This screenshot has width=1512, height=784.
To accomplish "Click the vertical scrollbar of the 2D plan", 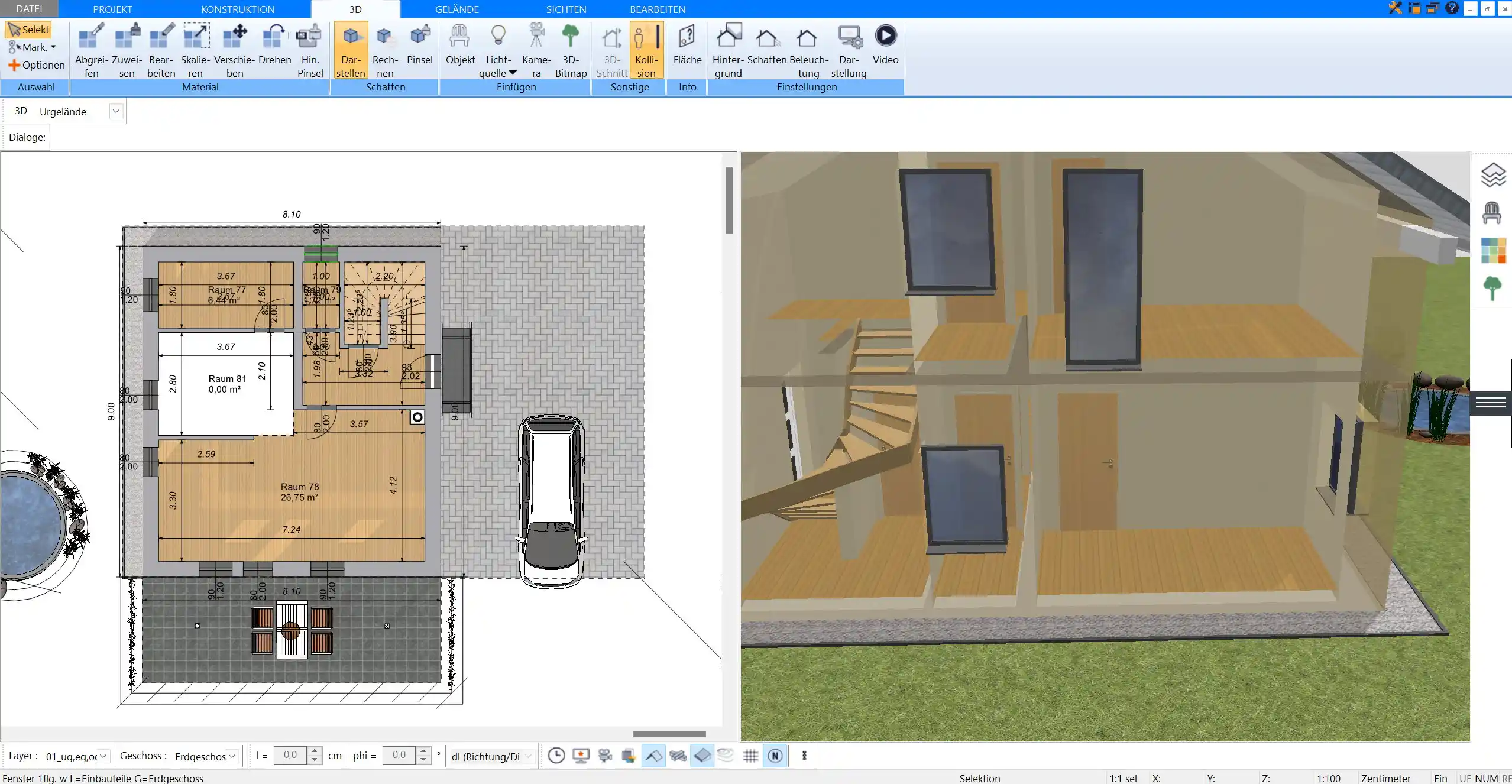I will pyautogui.click(x=729, y=200).
